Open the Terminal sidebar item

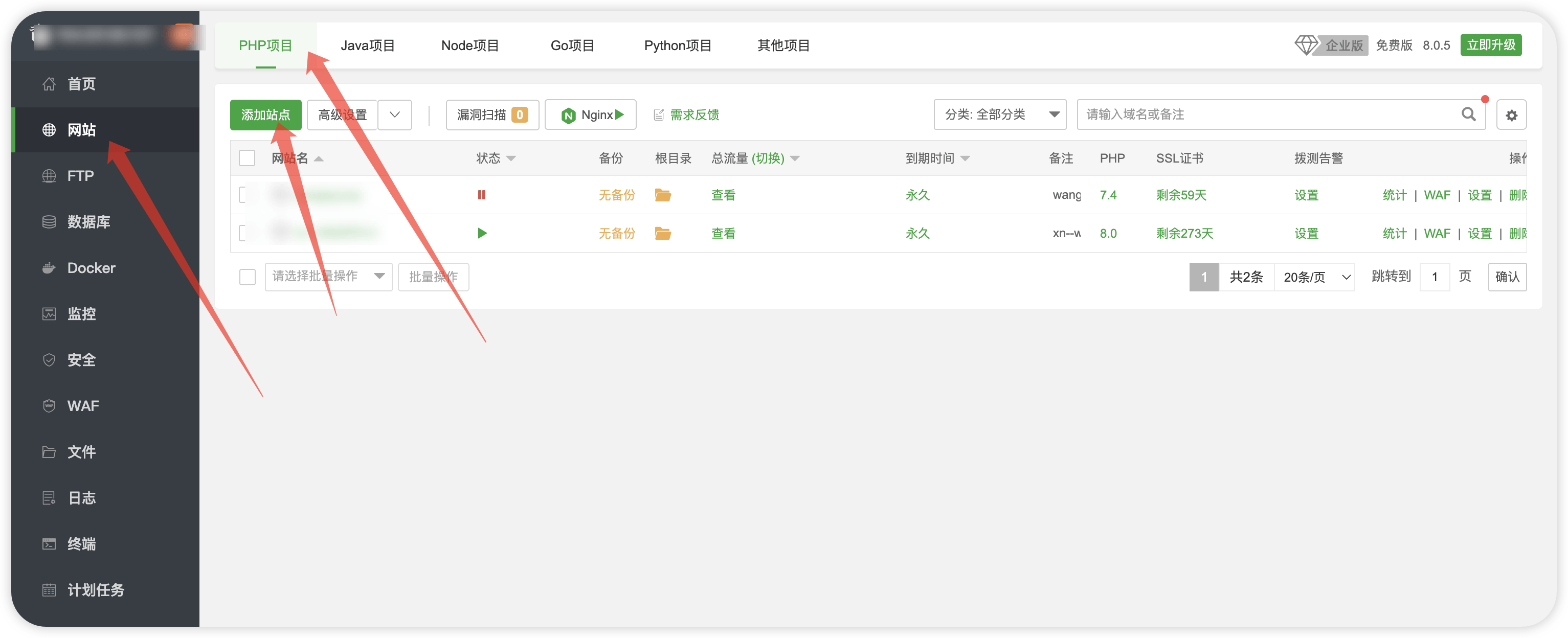point(81,544)
